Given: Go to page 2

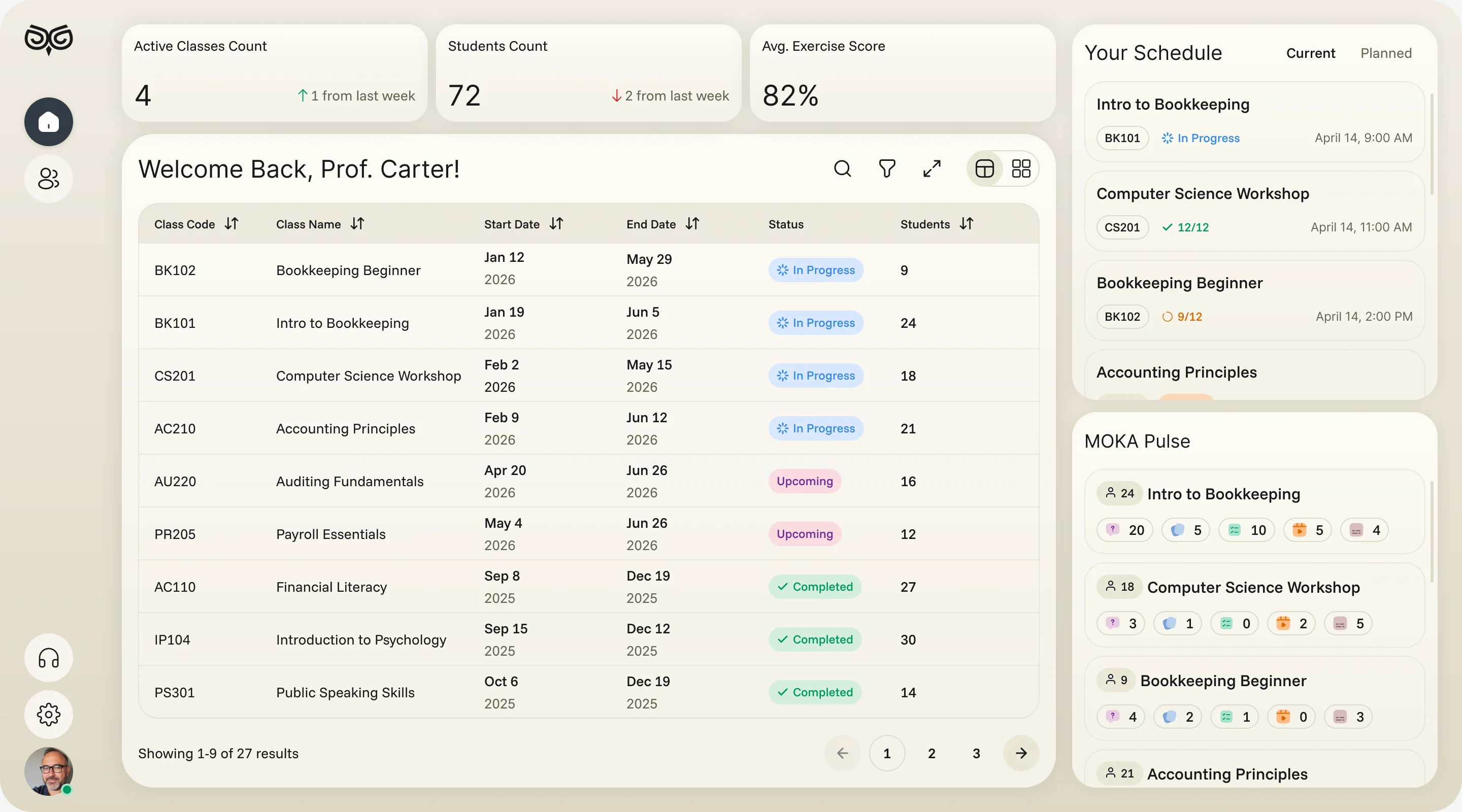Looking at the screenshot, I should [x=932, y=753].
